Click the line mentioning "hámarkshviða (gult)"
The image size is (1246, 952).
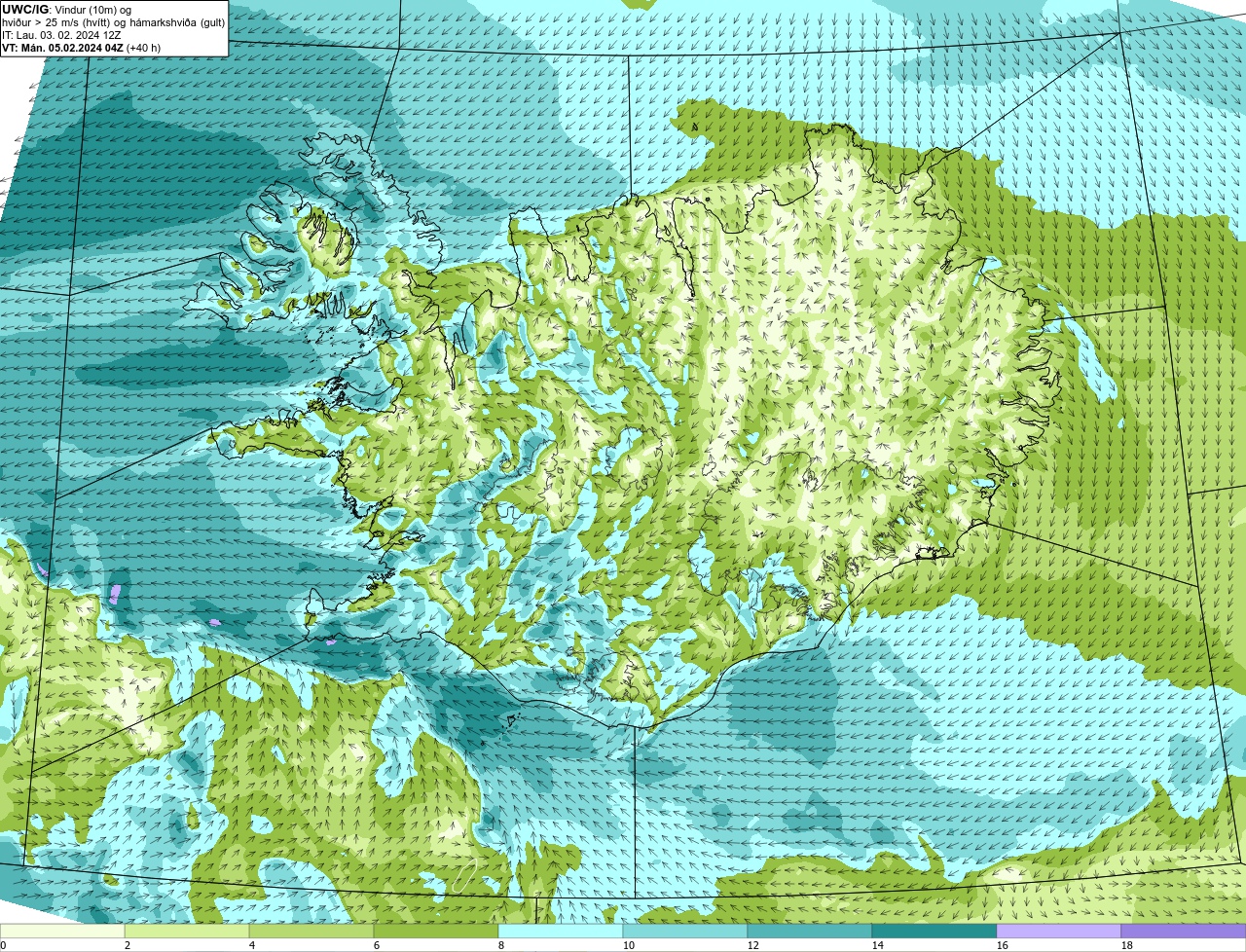pyautogui.click(x=113, y=21)
